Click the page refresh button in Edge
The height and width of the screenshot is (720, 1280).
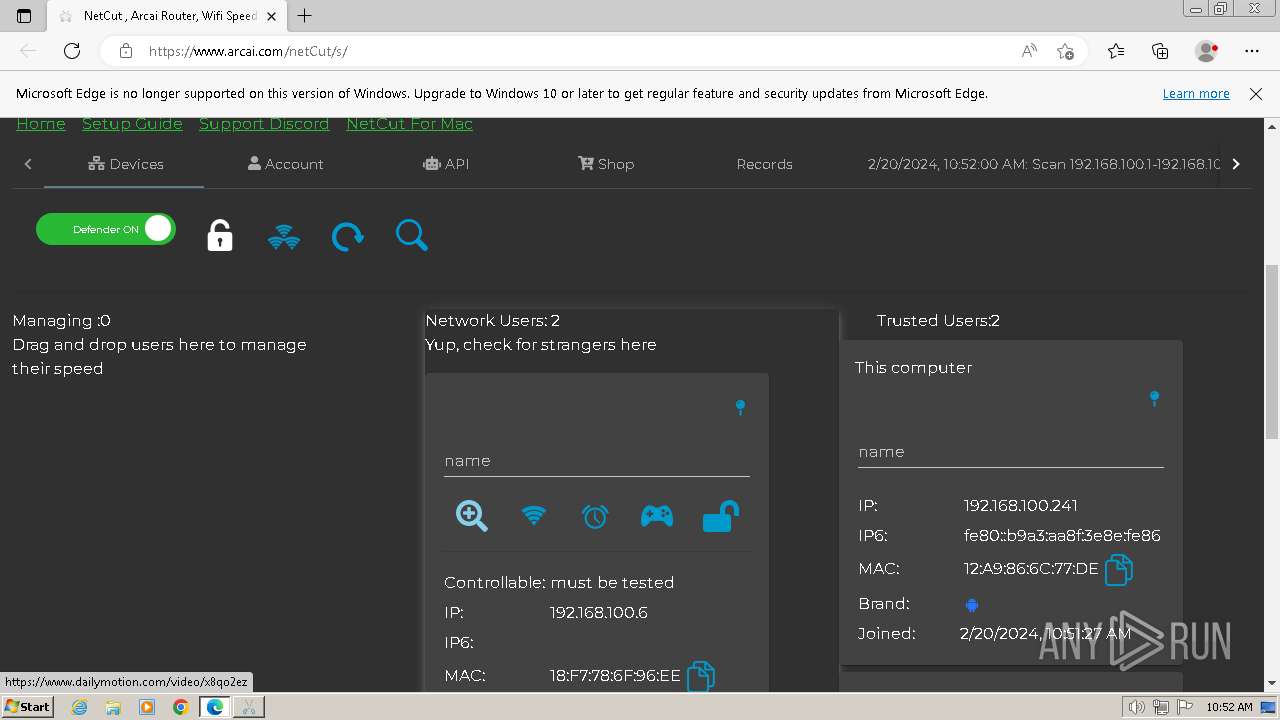72,51
